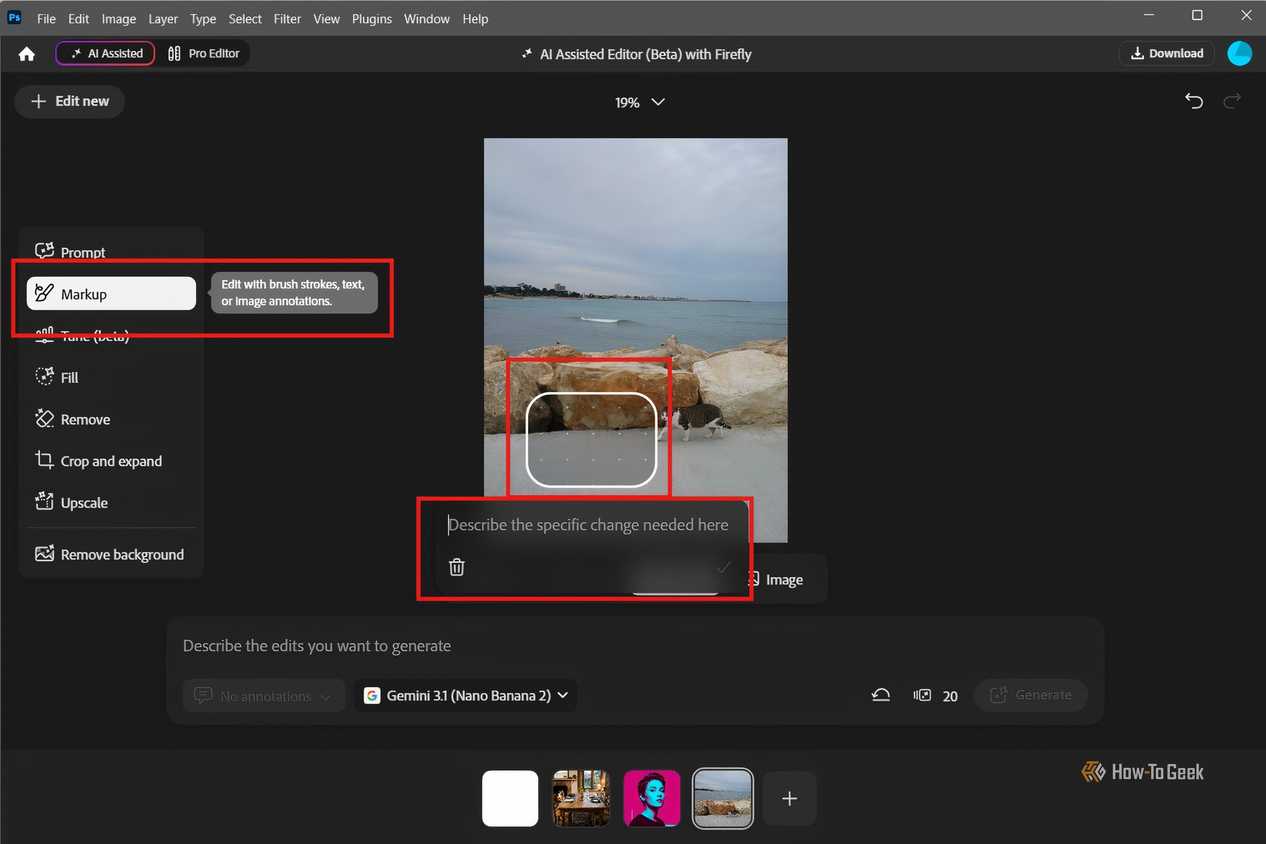The height and width of the screenshot is (844, 1266).
Task: Select the blank white thumbnail
Action: (510, 798)
